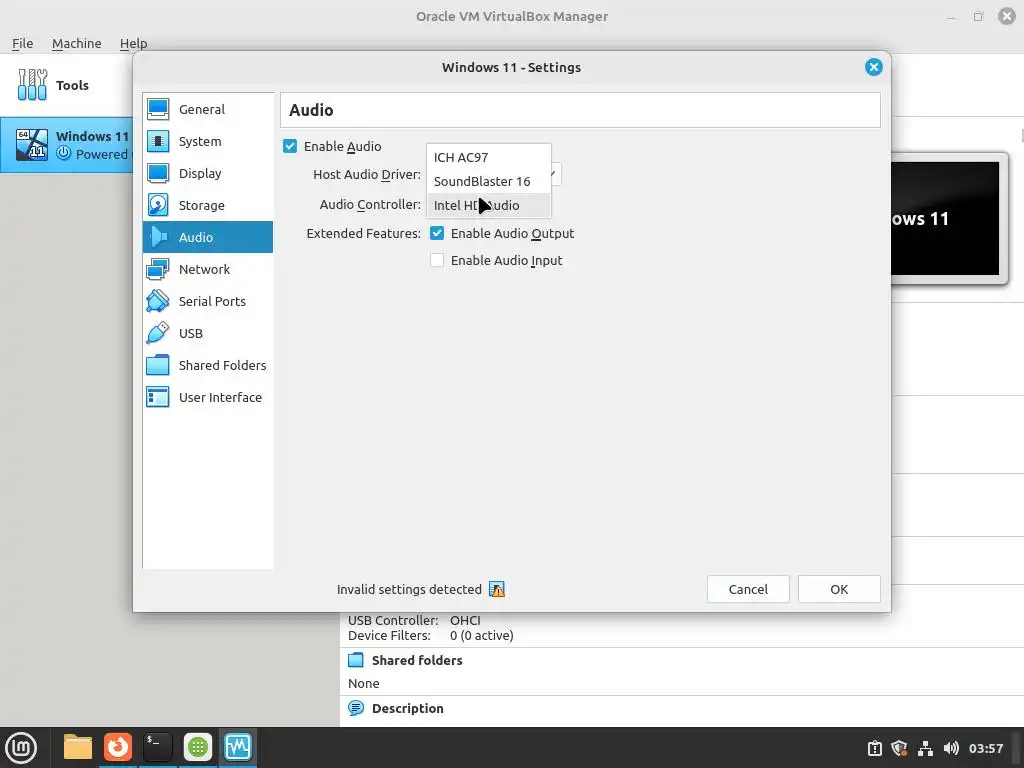
Task: Click the 'USB Controller:' detail row
Action: 414,620
